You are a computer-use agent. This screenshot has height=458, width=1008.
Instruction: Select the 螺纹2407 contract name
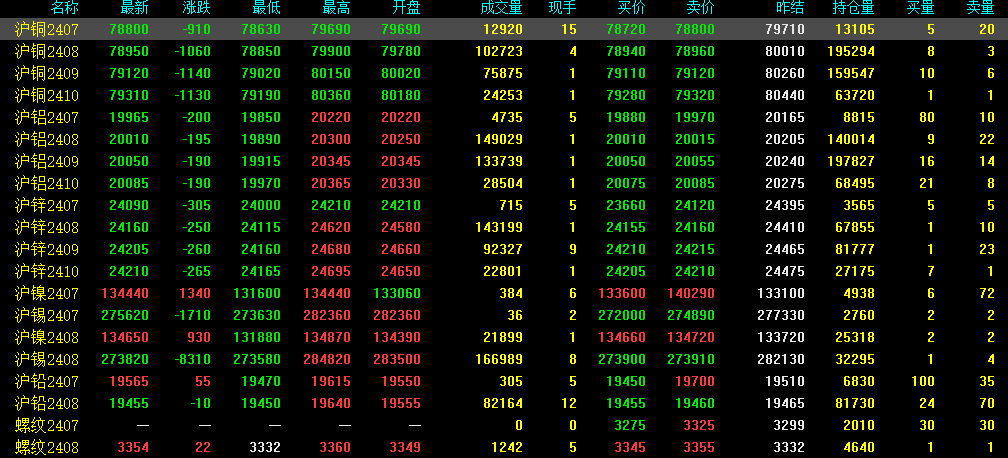46,425
